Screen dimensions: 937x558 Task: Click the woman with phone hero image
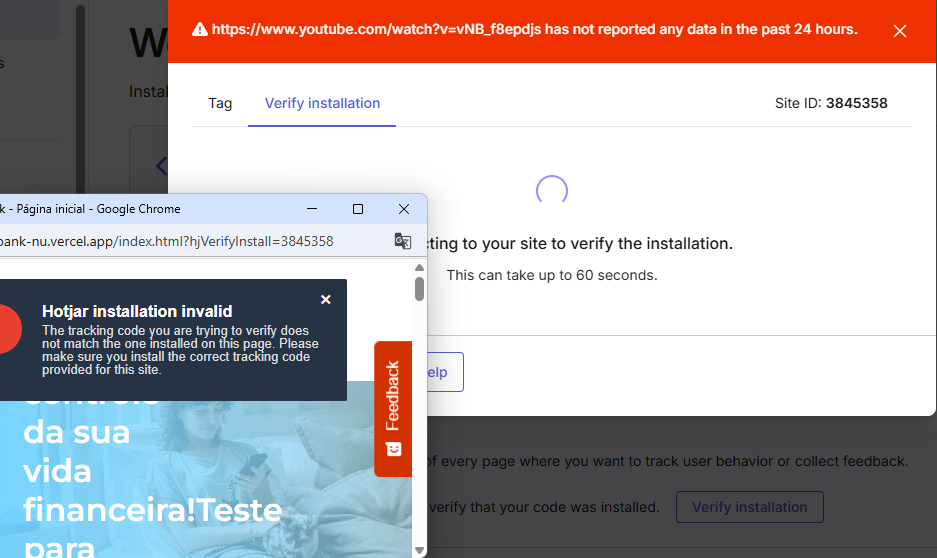pyautogui.click(x=250, y=470)
